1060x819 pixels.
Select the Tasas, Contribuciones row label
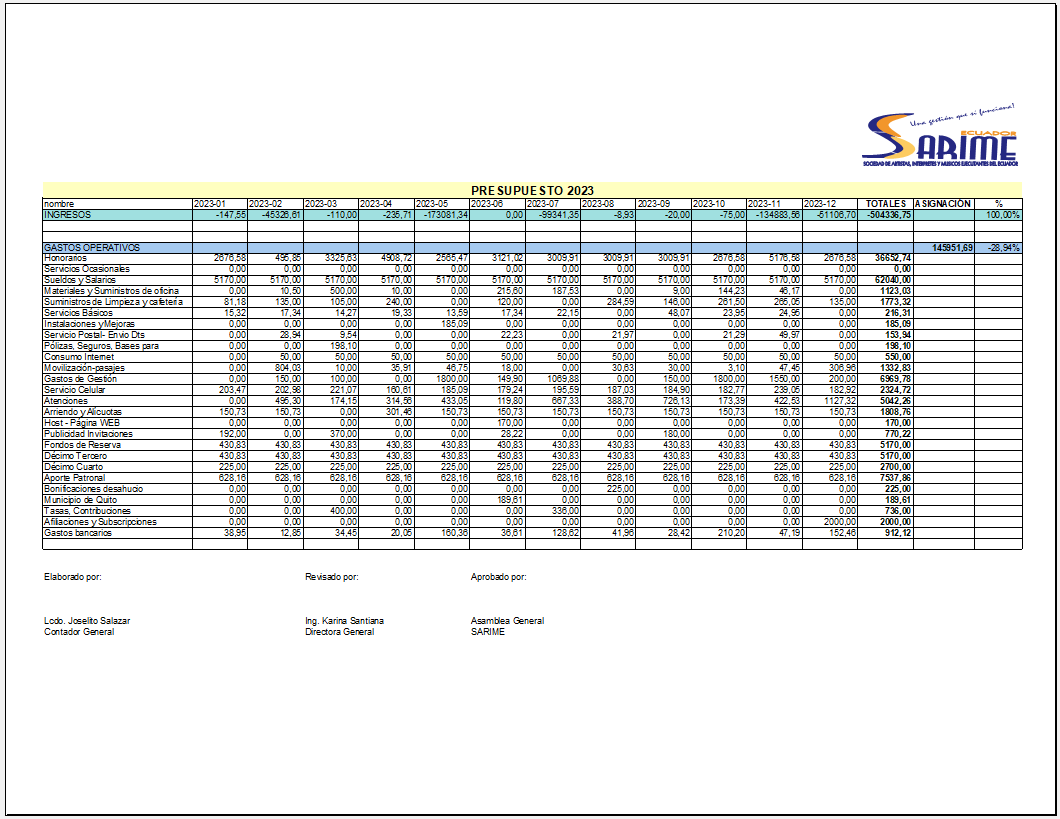tap(87, 511)
